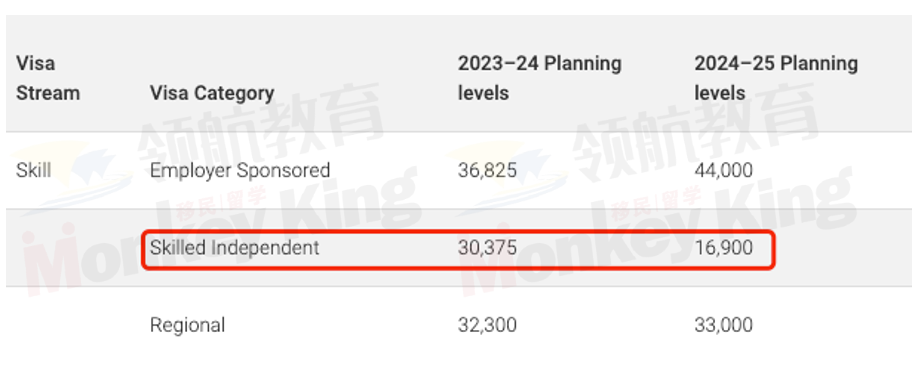The width and height of the screenshot is (916, 368).
Task: Click the Skill stream cell
Action: (x=33, y=171)
